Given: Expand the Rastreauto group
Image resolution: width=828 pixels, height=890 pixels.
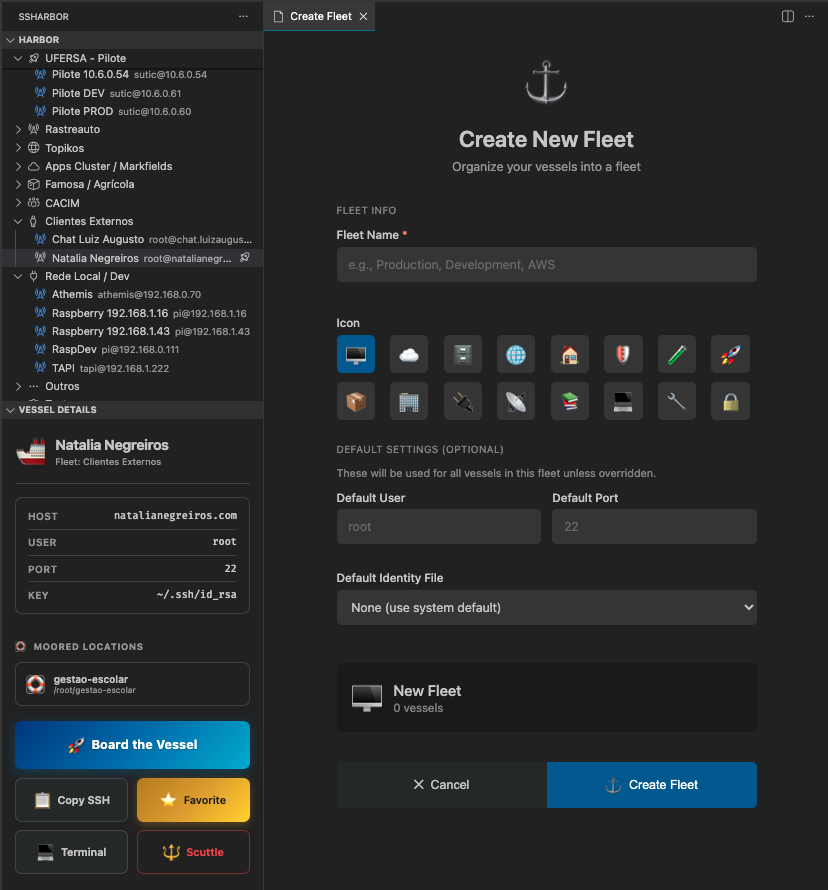Looking at the screenshot, I should (x=17, y=129).
